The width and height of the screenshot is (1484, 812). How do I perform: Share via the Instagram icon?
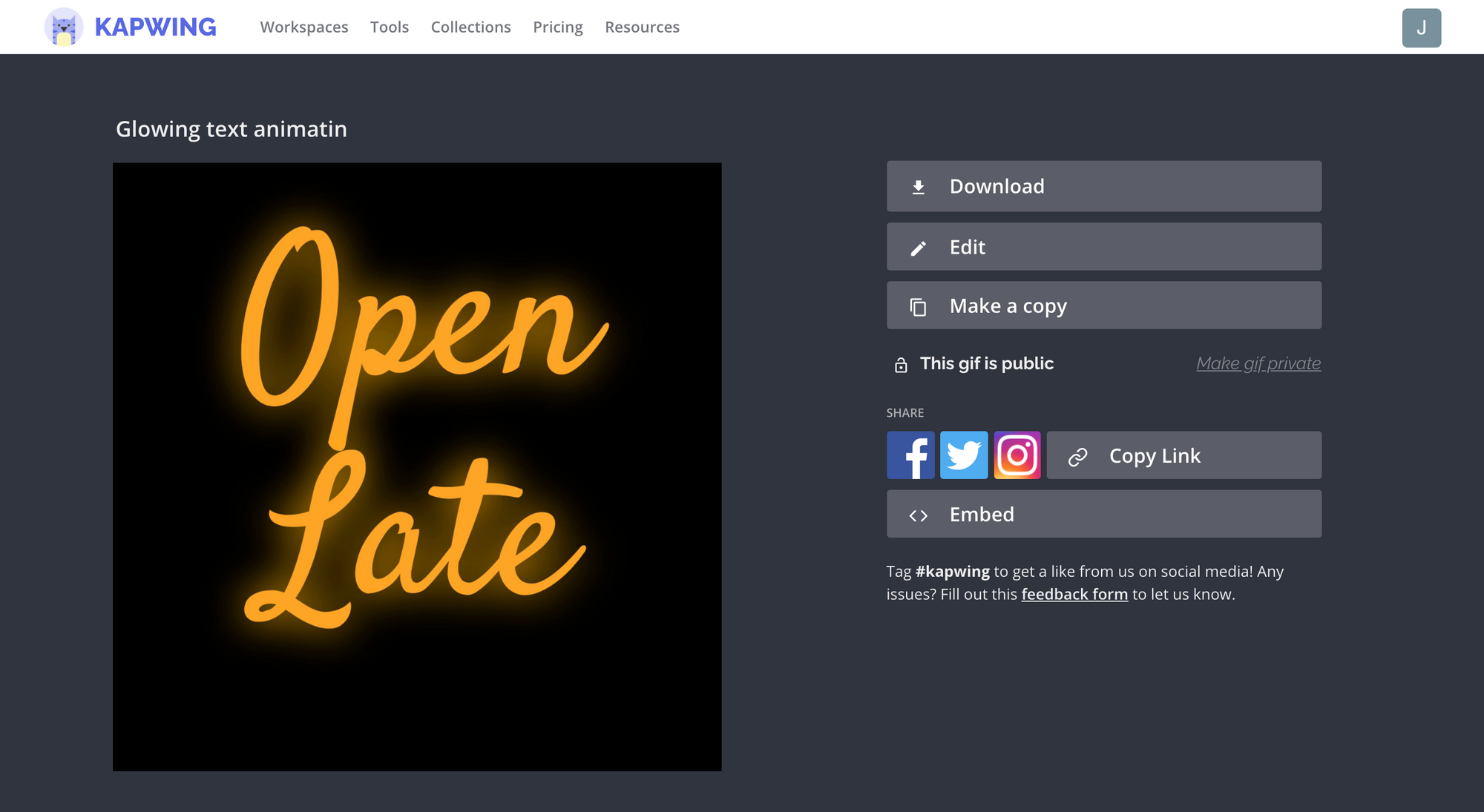click(x=1017, y=455)
